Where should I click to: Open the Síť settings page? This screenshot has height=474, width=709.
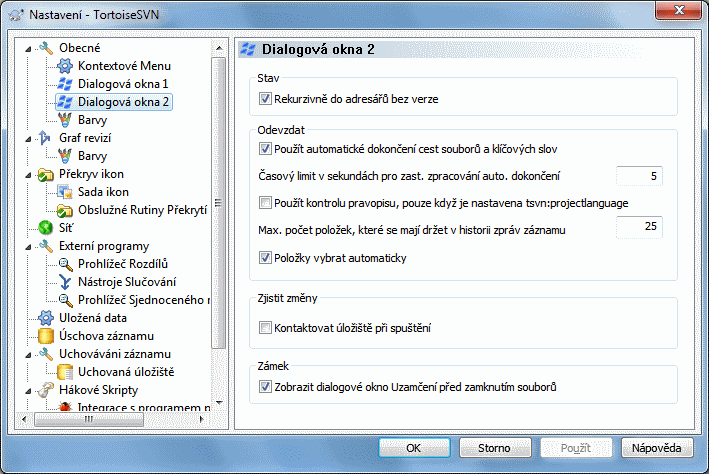point(66,228)
